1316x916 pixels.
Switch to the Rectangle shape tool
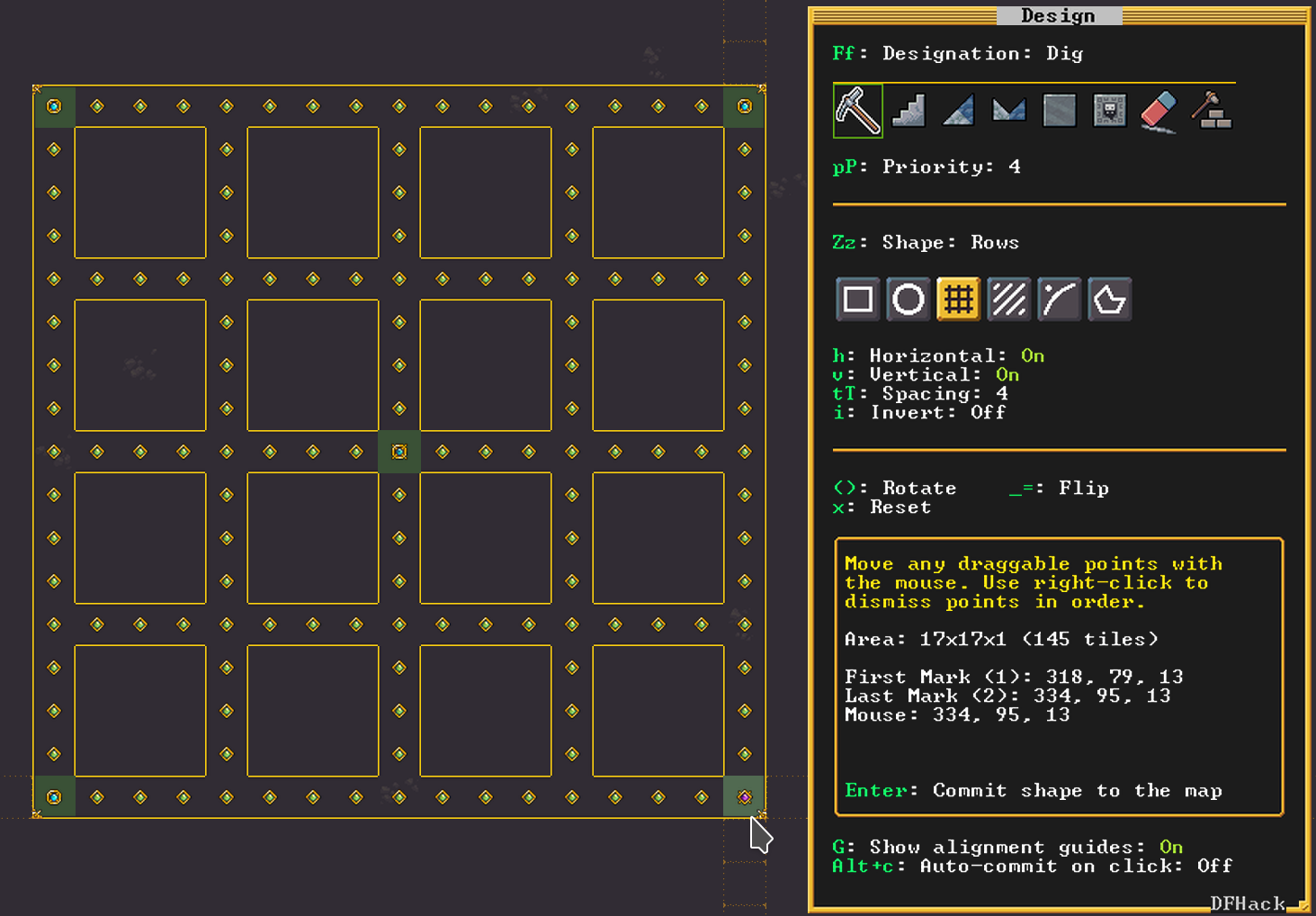(x=857, y=299)
